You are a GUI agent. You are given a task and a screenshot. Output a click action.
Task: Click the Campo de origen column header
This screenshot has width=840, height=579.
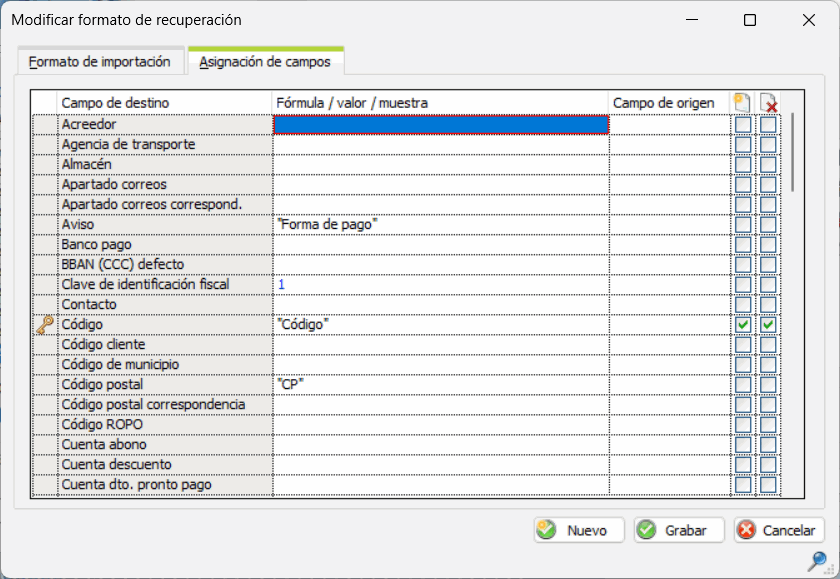tap(669, 103)
